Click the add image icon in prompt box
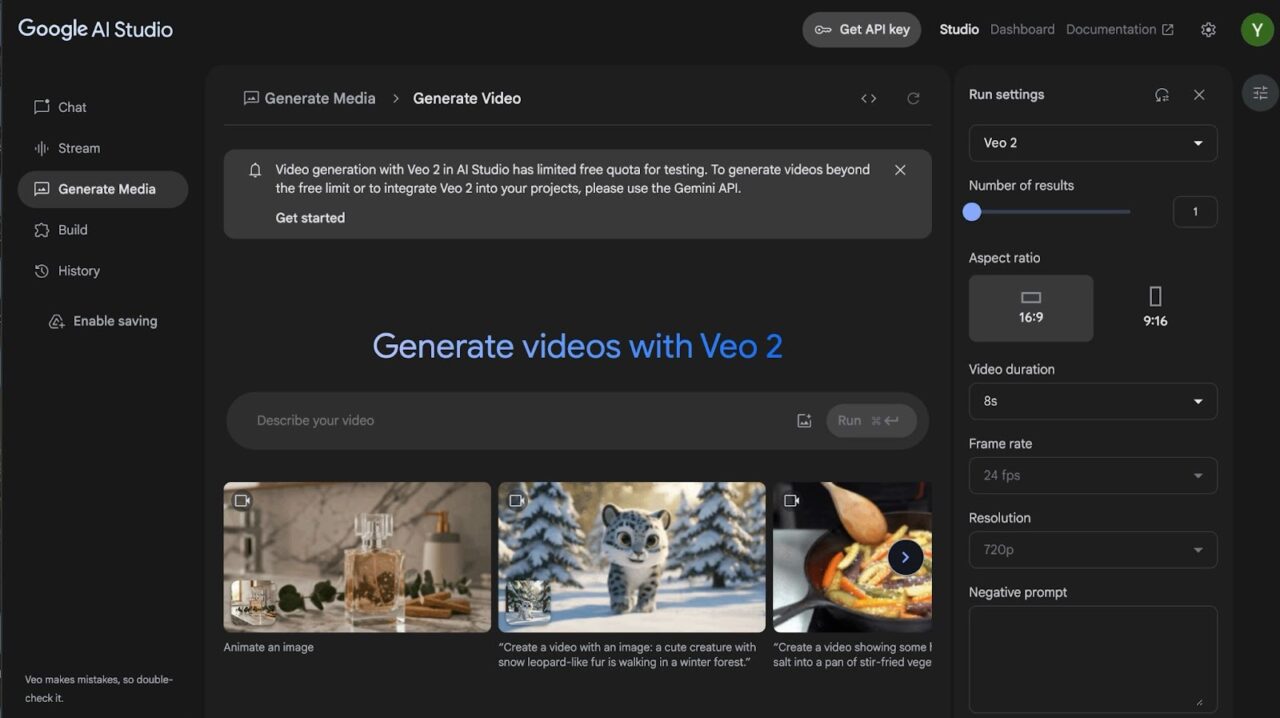The height and width of the screenshot is (718, 1280). (x=804, y=421)
